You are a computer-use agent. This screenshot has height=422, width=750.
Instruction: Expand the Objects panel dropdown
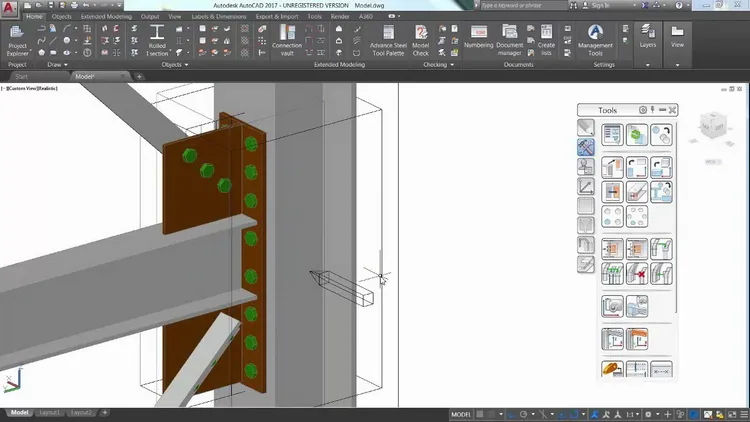click(x=175, y=65)
